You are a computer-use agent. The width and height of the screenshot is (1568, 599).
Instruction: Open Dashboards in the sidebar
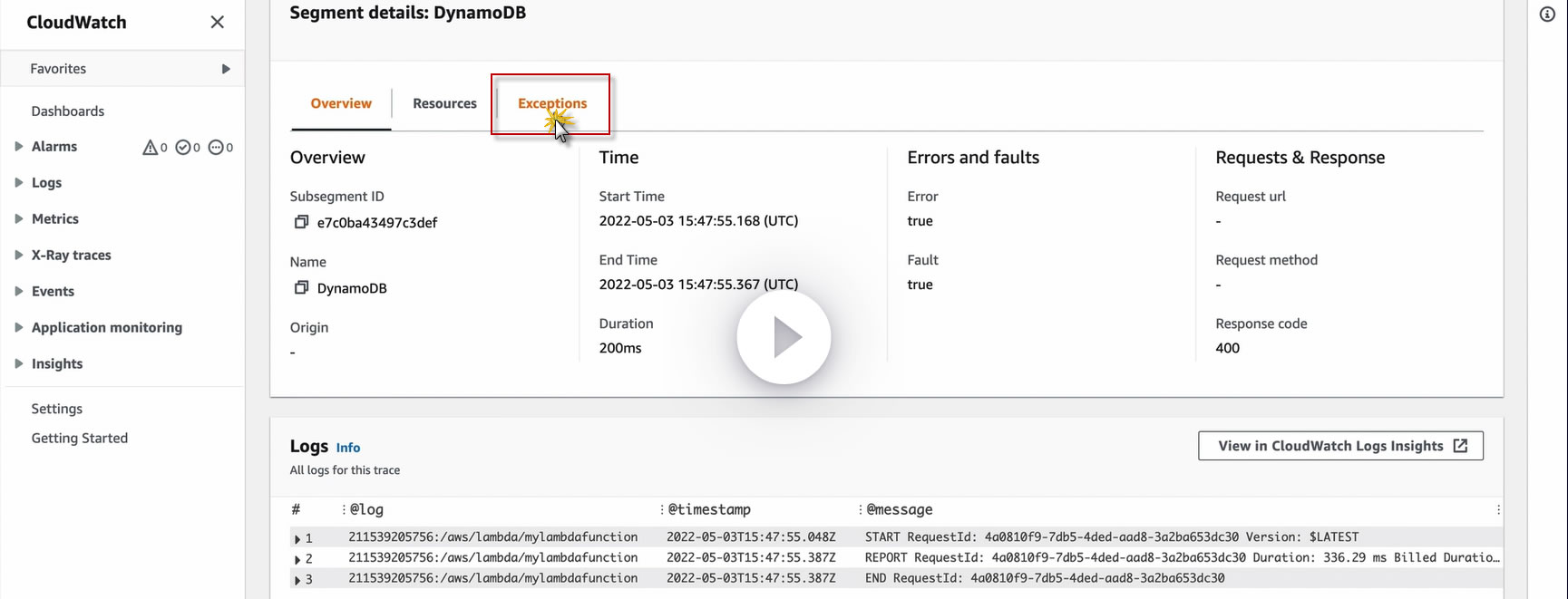[x=68, y=111]
